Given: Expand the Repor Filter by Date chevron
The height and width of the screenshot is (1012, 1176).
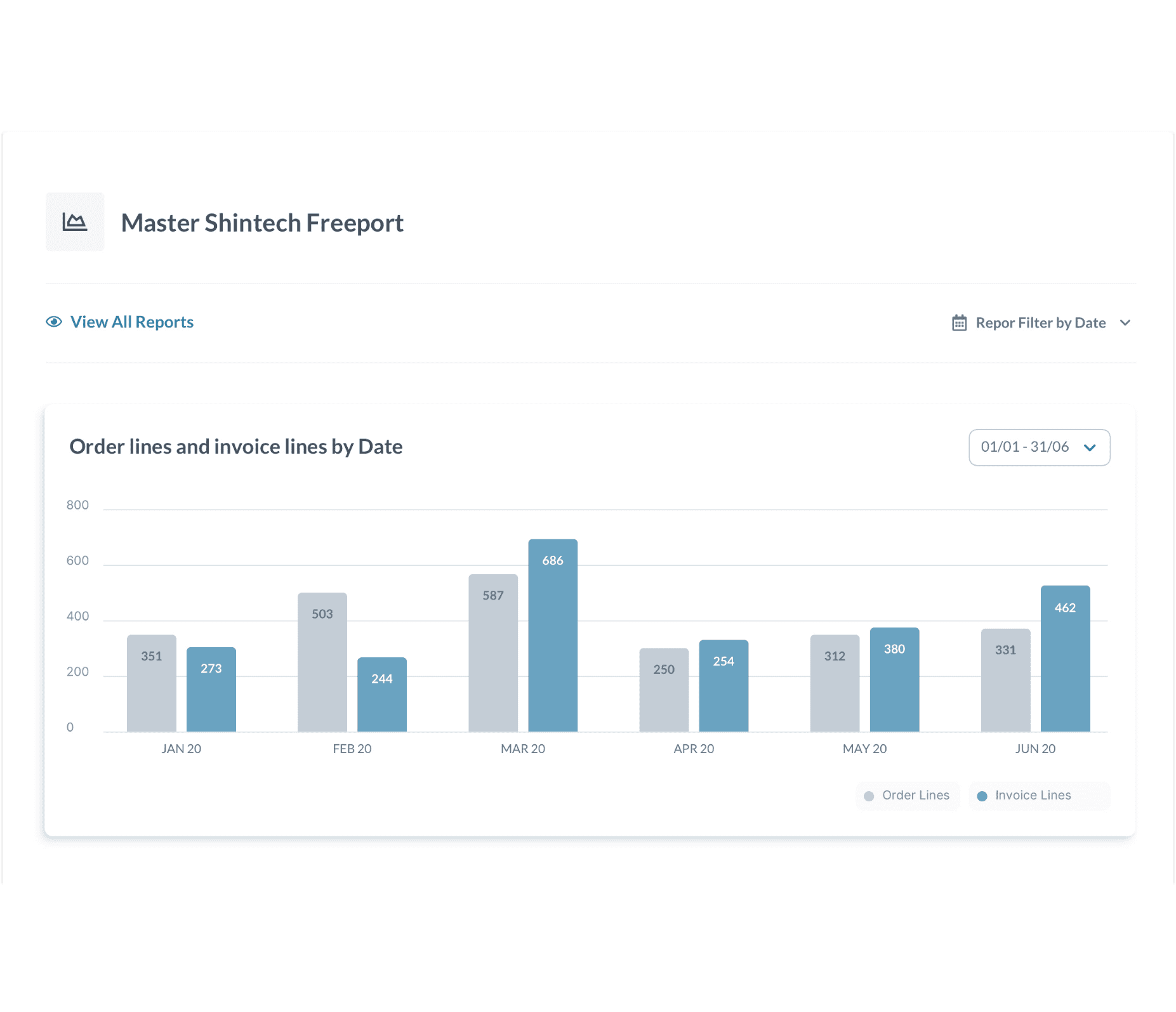Looking at the screenshot, I should click(x=1125, y=323).
